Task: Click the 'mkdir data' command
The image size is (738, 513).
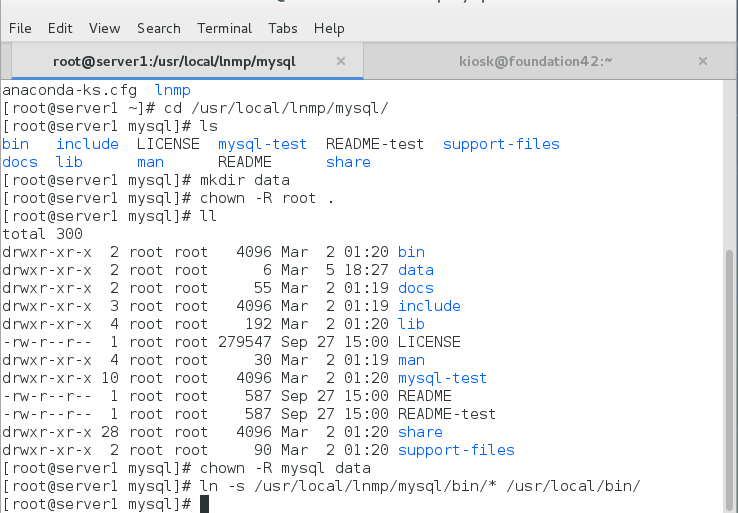Action: pyautogui.click(x=245, y=180)
